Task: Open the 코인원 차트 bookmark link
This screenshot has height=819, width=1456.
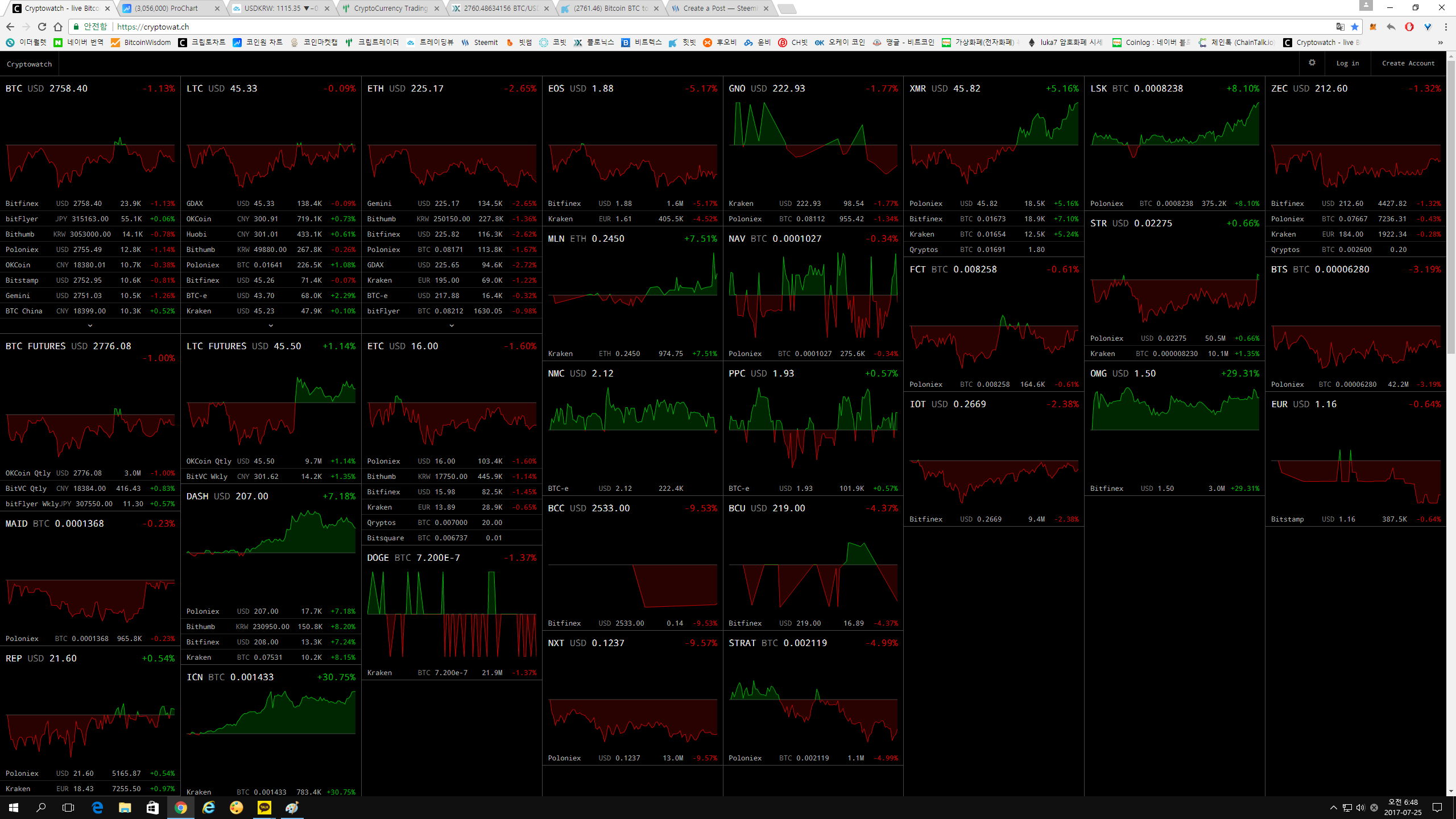Action: tap(258, 43)
